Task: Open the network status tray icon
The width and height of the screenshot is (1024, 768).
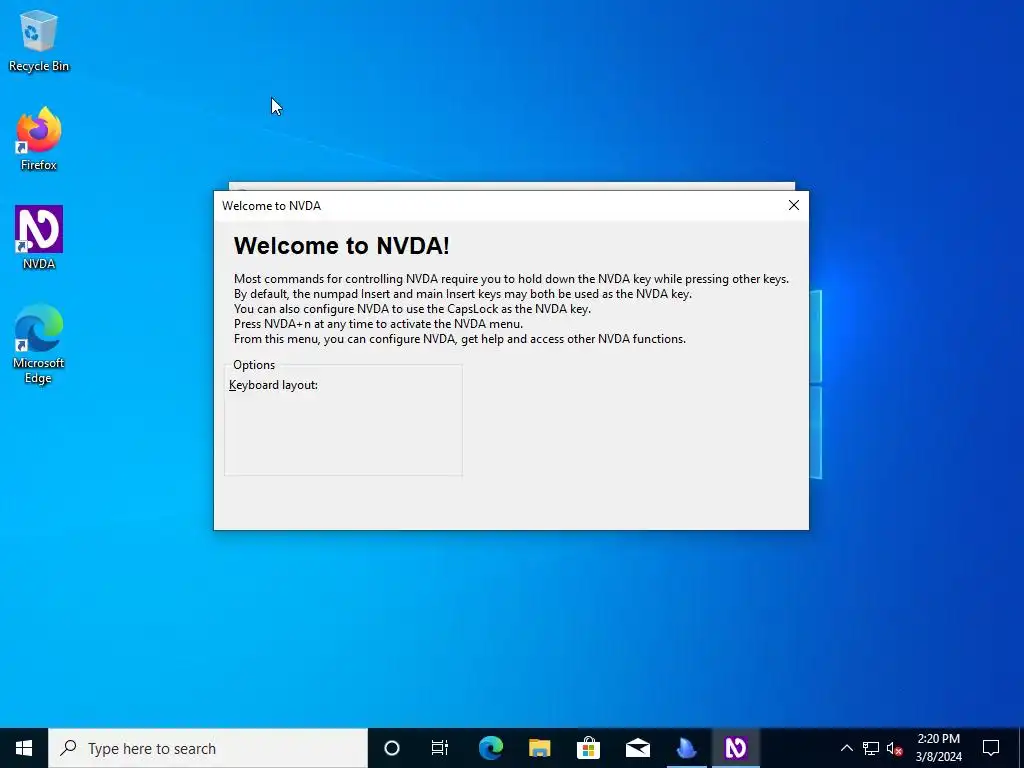Action: [871, 748]
